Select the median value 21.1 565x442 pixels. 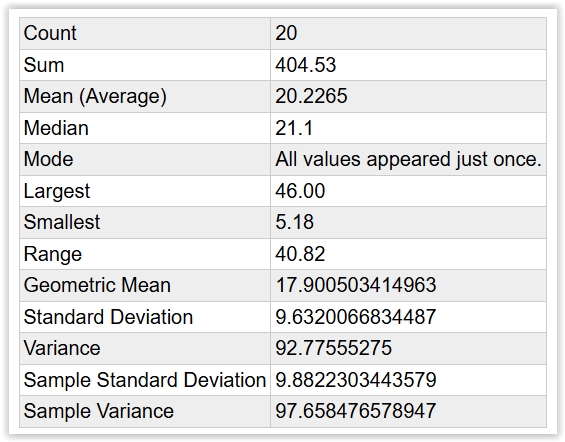(x=294, y=128)
